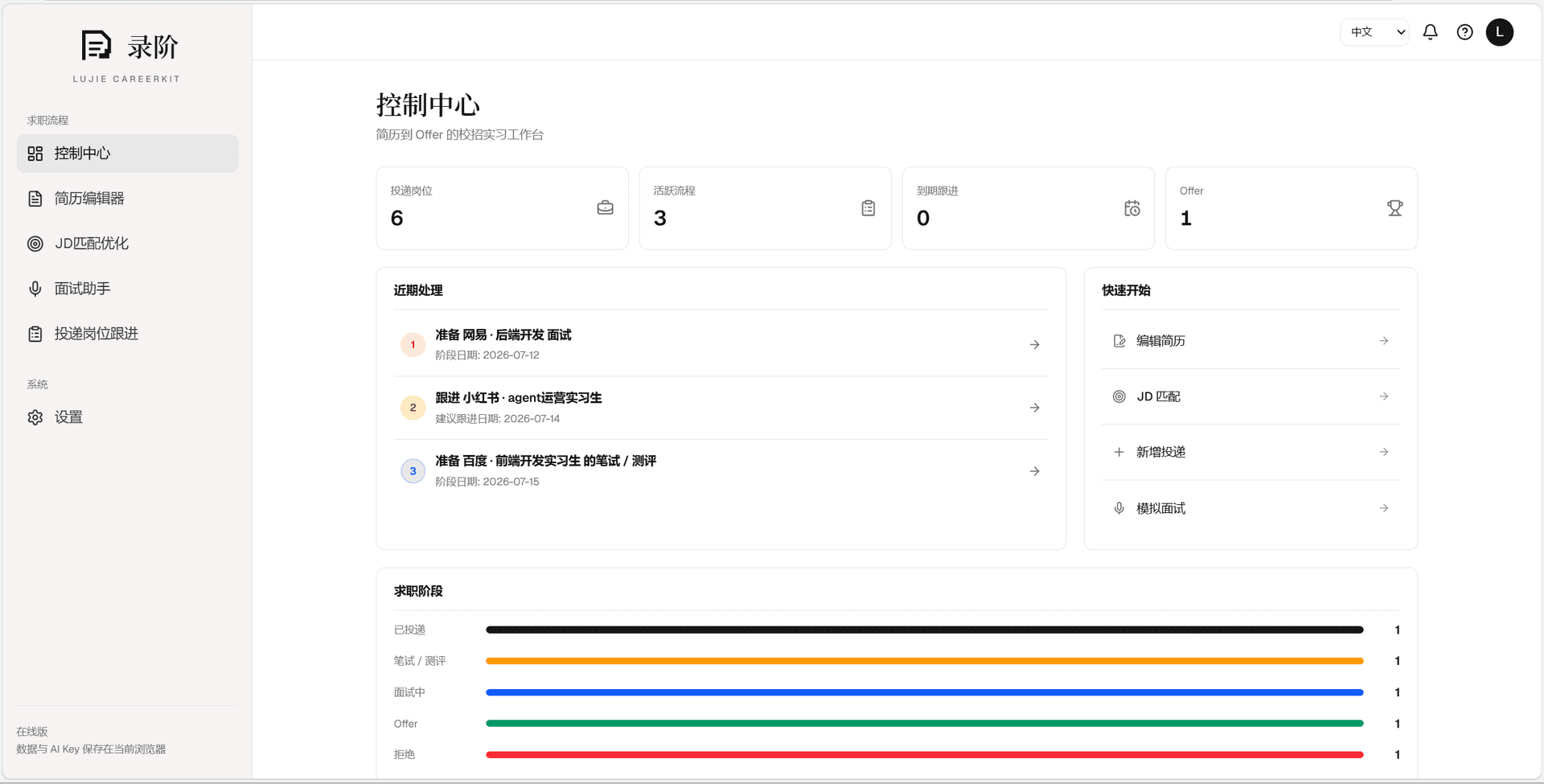
Task: Open the help question mark icon
Action: tap(1464, 32)
